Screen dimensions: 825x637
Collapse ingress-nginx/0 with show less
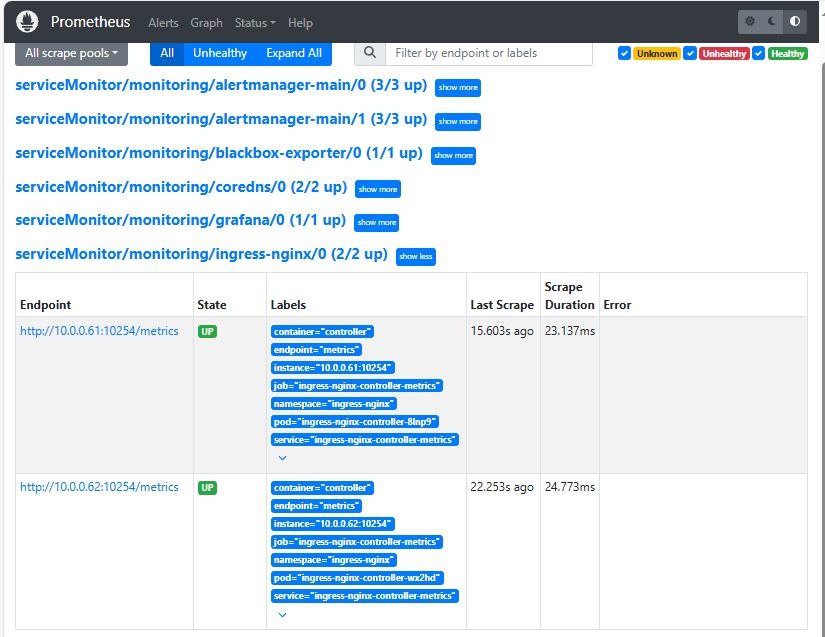pos(416,256)
